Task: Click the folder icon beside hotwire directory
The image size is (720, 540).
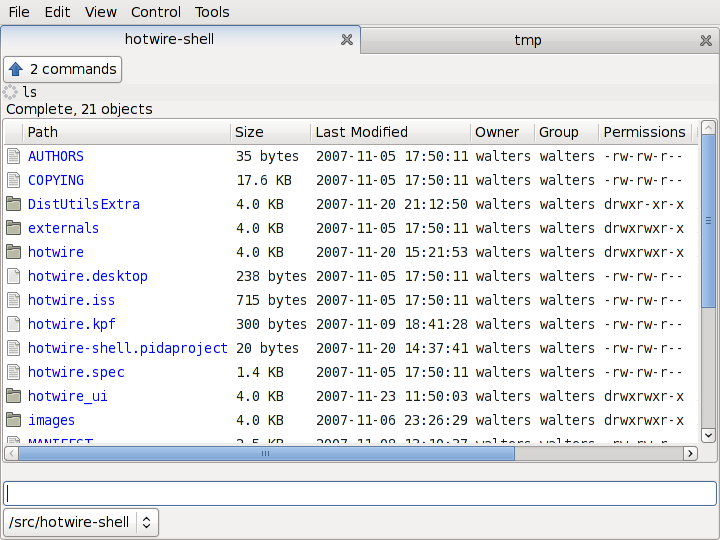Action: tap(14, 252)
